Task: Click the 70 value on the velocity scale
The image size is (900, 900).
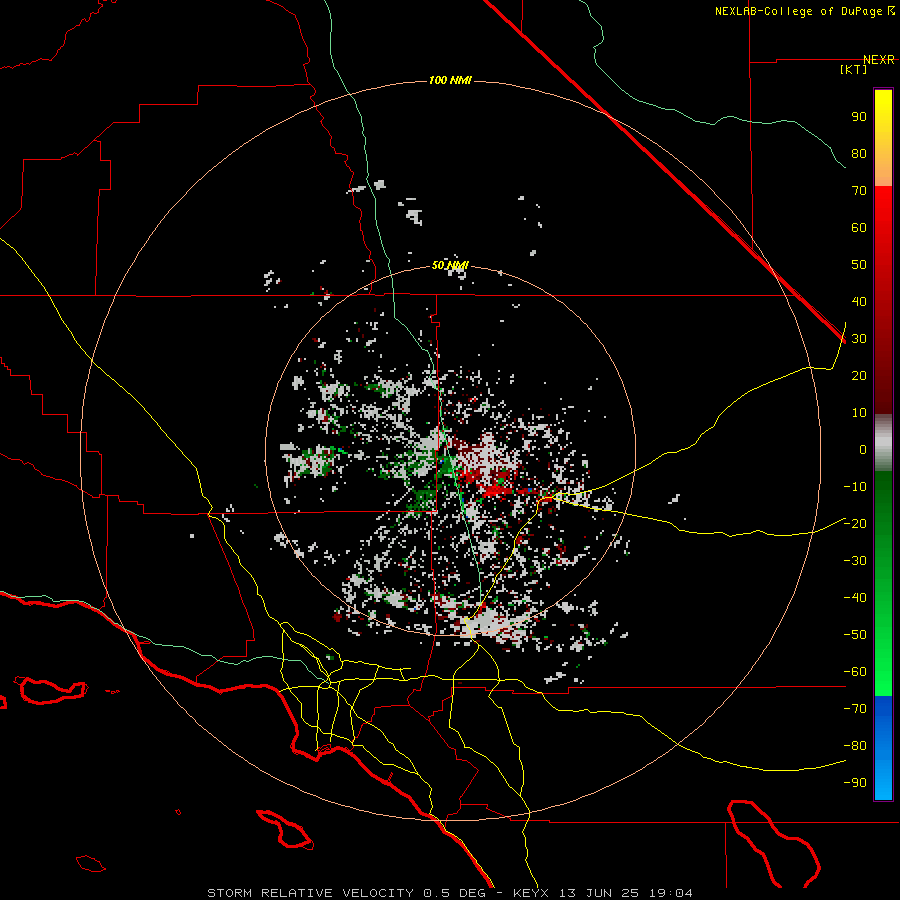Action: pos(859,191)
